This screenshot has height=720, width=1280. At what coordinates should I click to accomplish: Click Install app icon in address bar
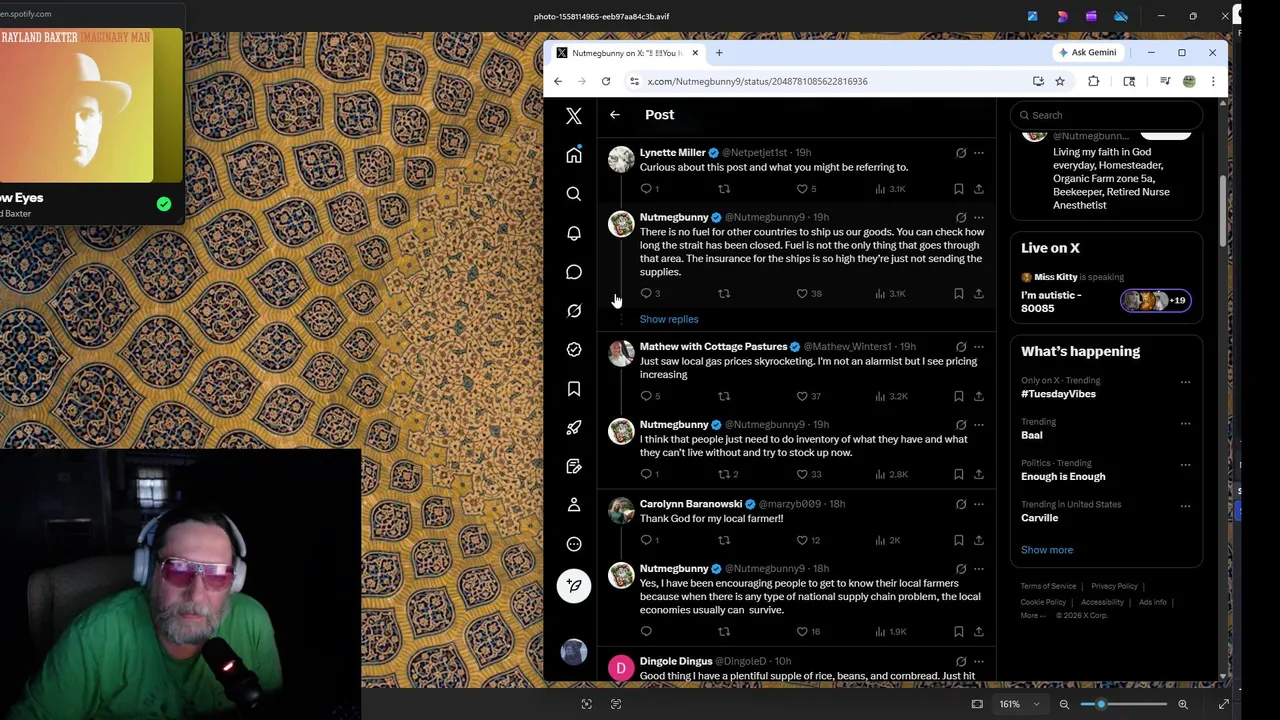pyautogui.click(x=1038, y=82)
